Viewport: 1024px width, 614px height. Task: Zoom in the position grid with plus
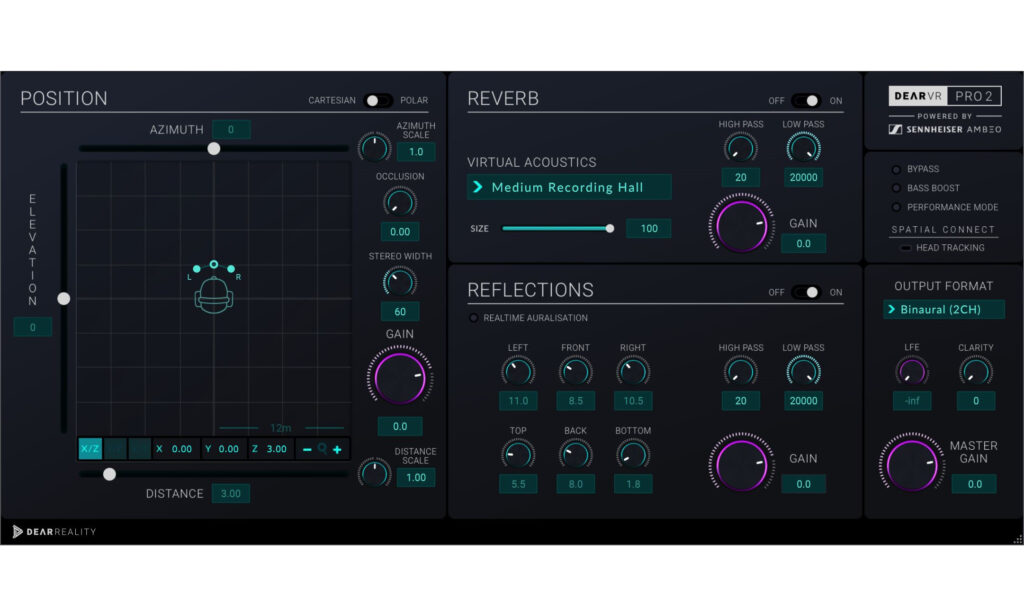point(337,449)
